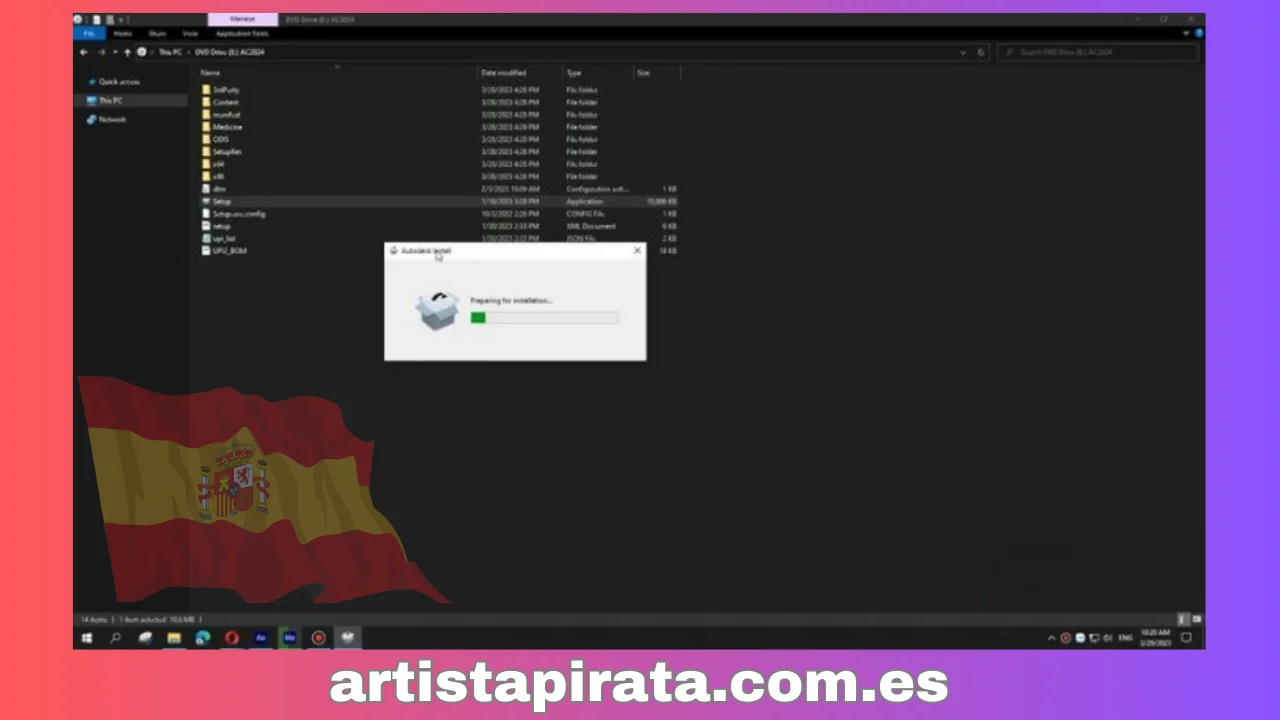
Task: Open the Windows Start menu
Action: click(x=87, y=637)
